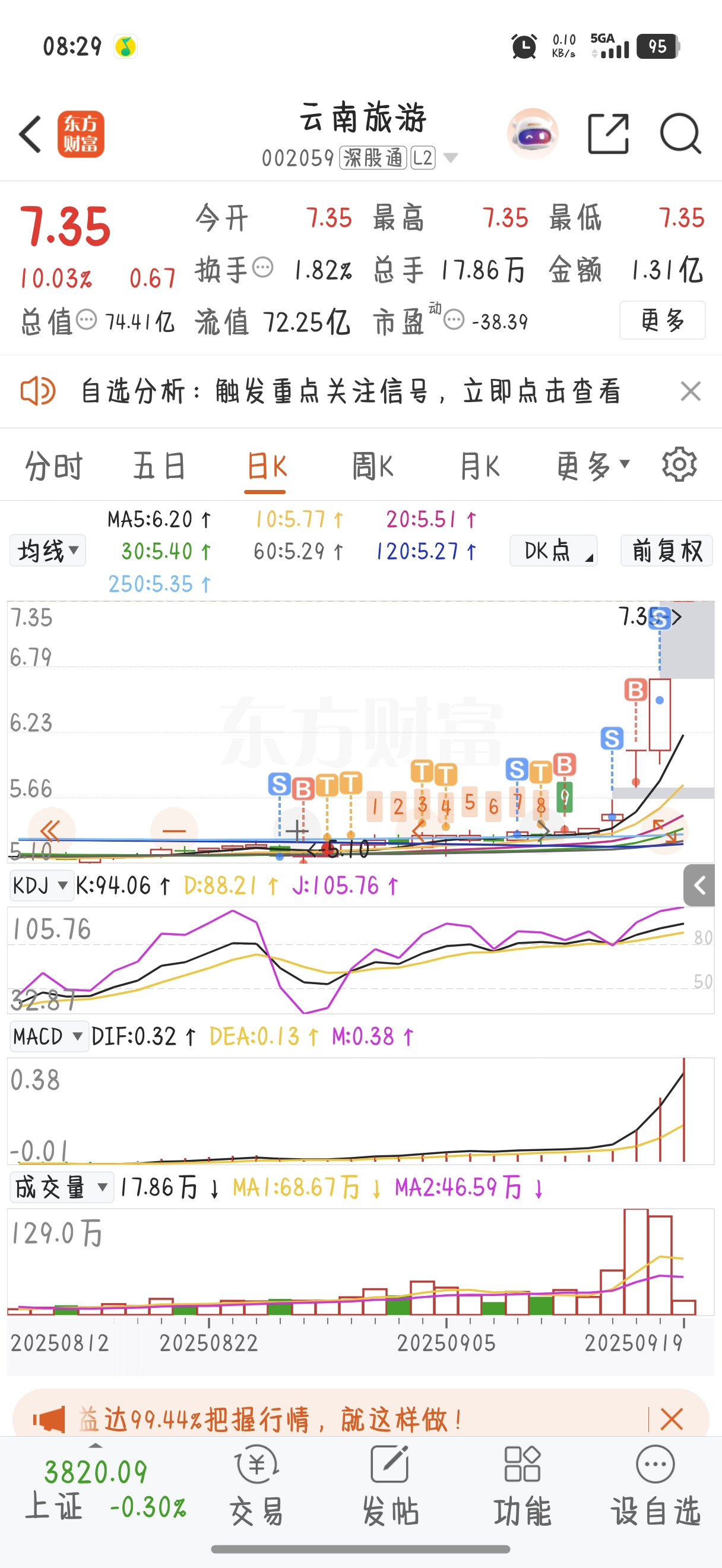This screenshot has width=722, height=1568.
Task: Tap the MA5:6.20 value
Action: click(159, 519)
